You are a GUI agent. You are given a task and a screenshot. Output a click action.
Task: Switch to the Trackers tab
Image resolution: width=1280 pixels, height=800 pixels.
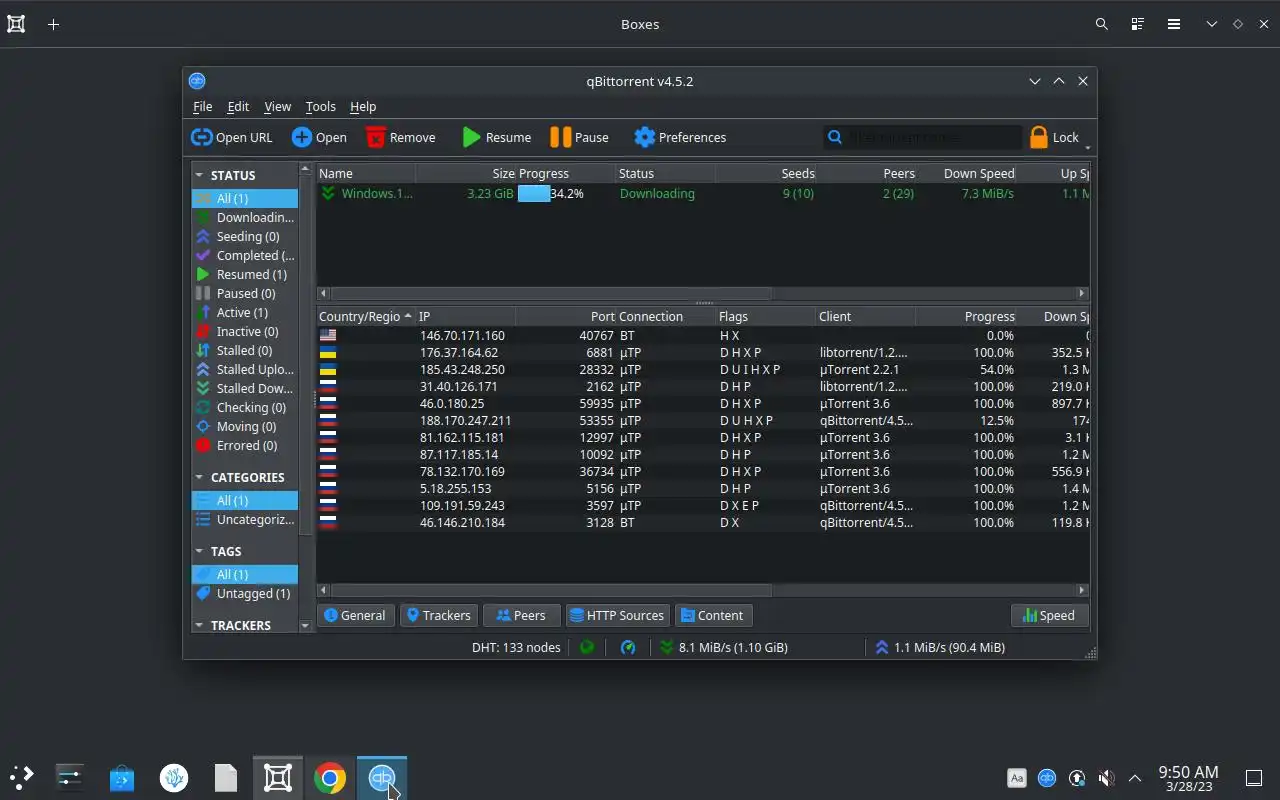click(x=437, y=615)
